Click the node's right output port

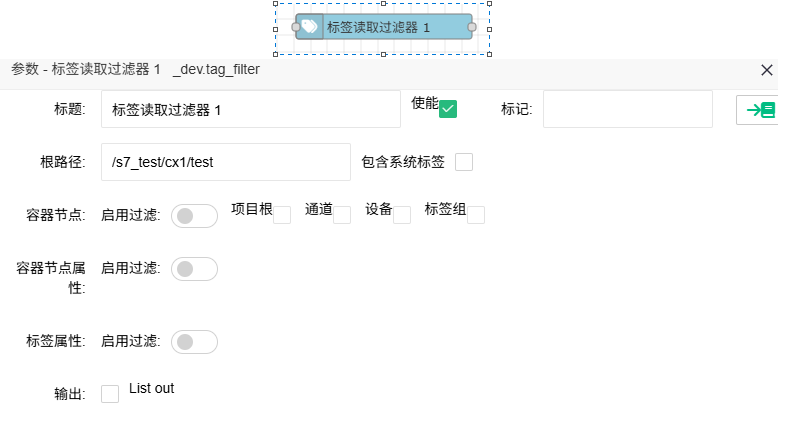coord(472,27)
